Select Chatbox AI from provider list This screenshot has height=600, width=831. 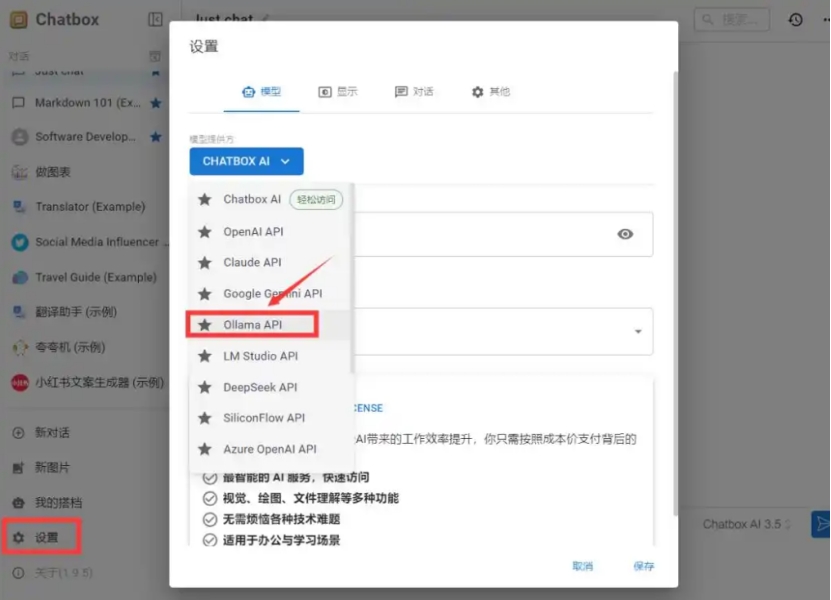tap(270, 200)
